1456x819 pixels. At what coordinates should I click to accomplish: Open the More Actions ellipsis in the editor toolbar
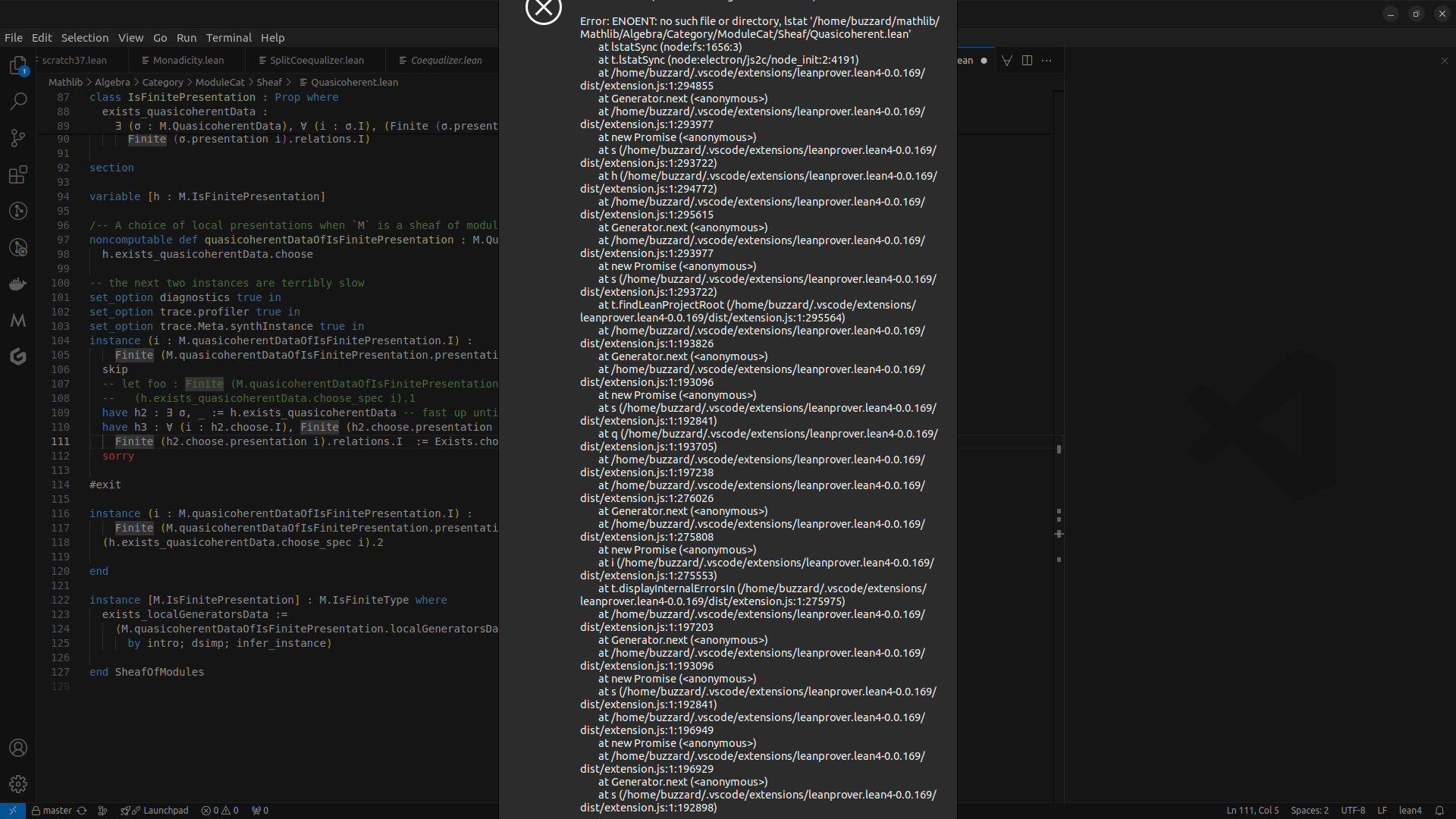(1046, 61)
